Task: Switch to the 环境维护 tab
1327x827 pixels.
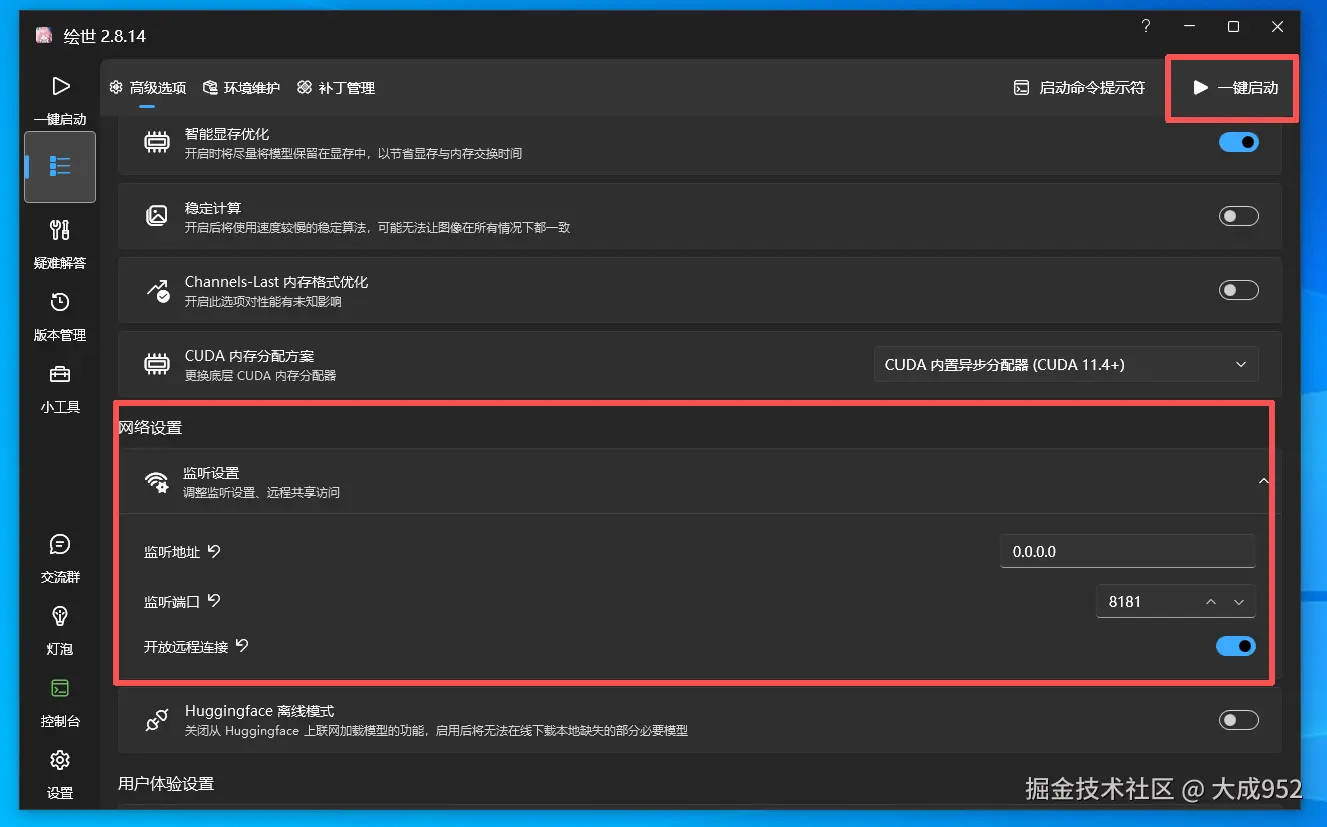Action: click(x=241, y=88)
